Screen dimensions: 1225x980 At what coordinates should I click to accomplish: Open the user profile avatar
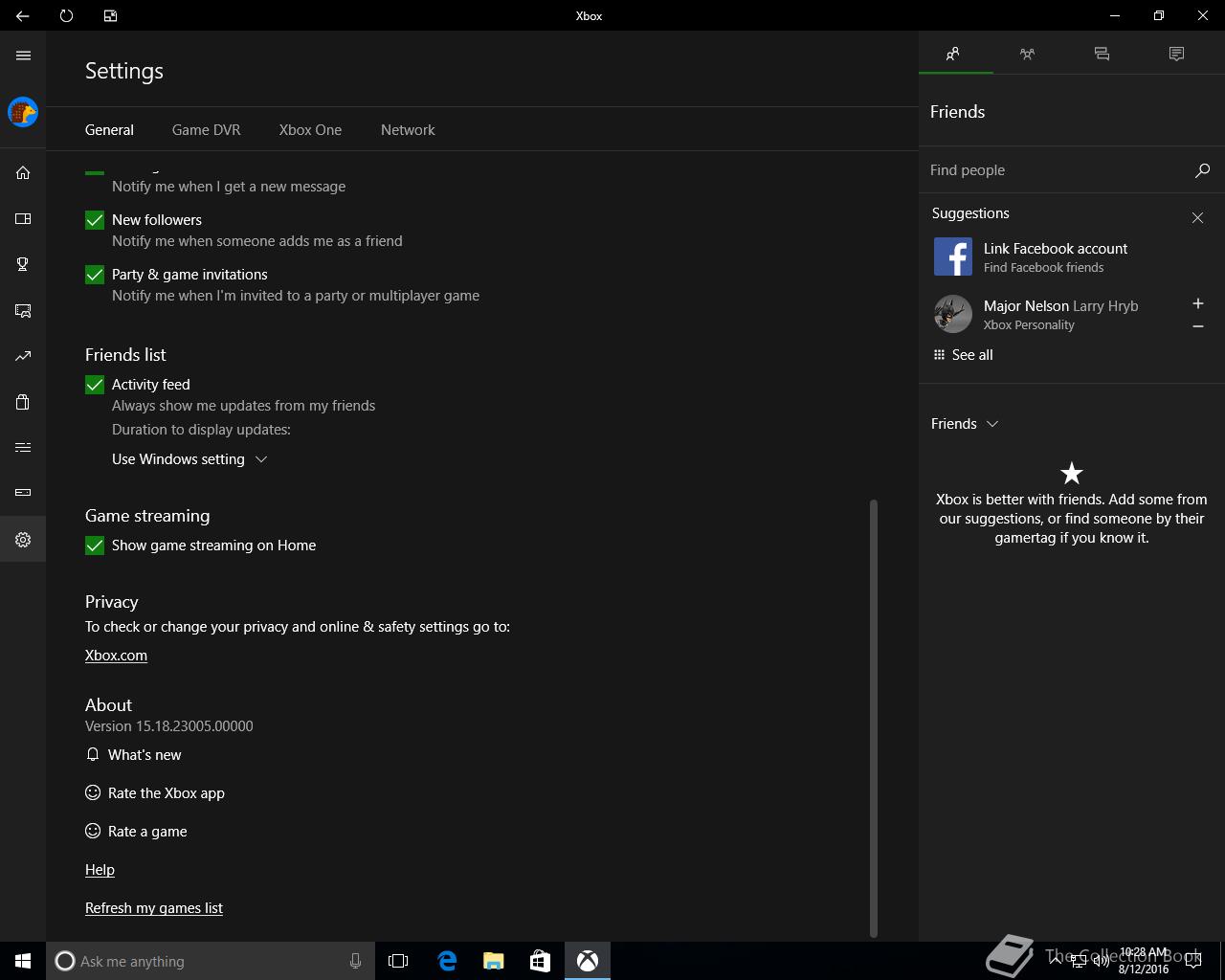coord(23,112)
